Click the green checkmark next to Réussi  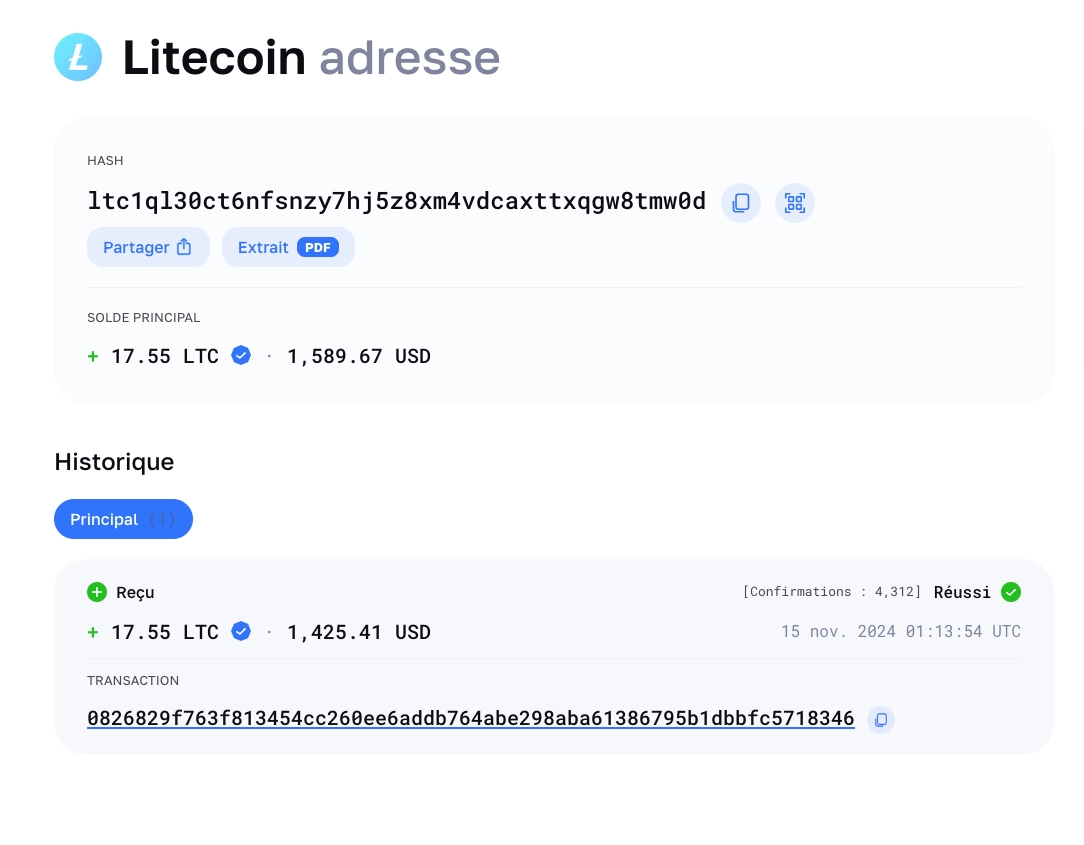[1011, 592]
